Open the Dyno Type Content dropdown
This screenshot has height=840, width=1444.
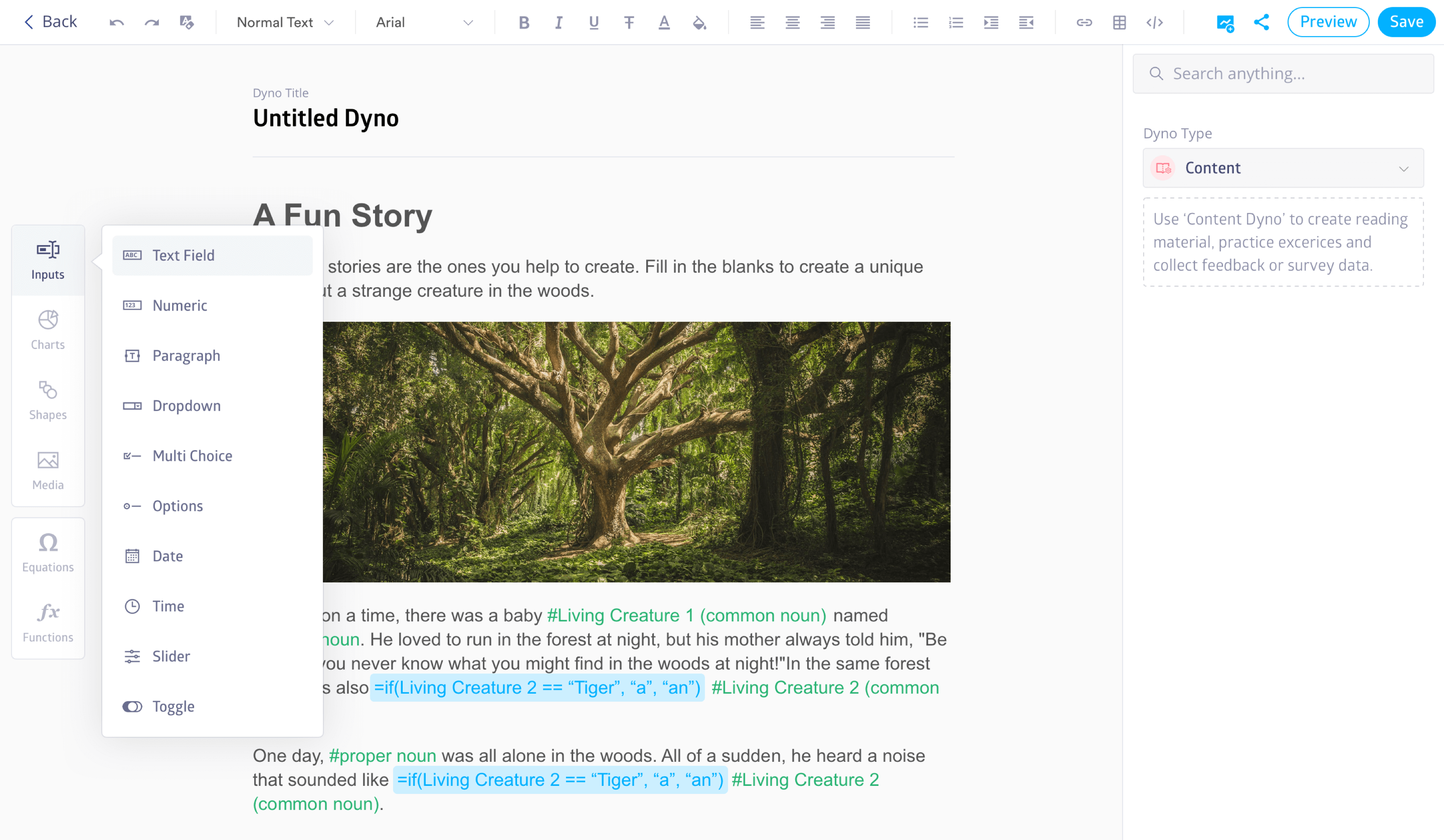[x=1282, y=168]
